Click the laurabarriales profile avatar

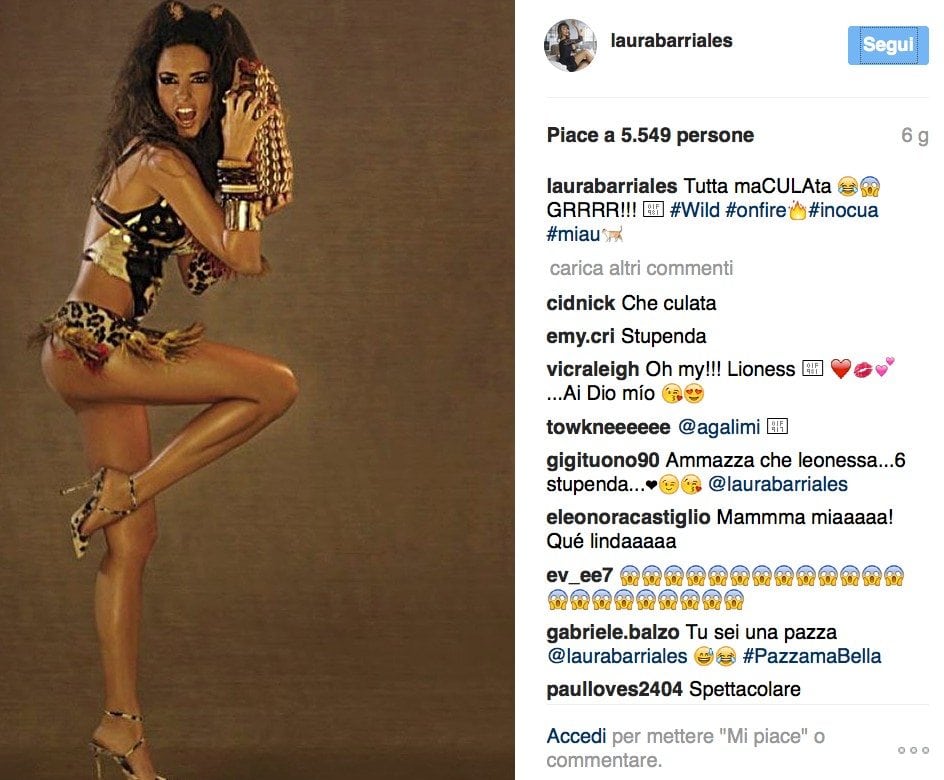point(571,45)
